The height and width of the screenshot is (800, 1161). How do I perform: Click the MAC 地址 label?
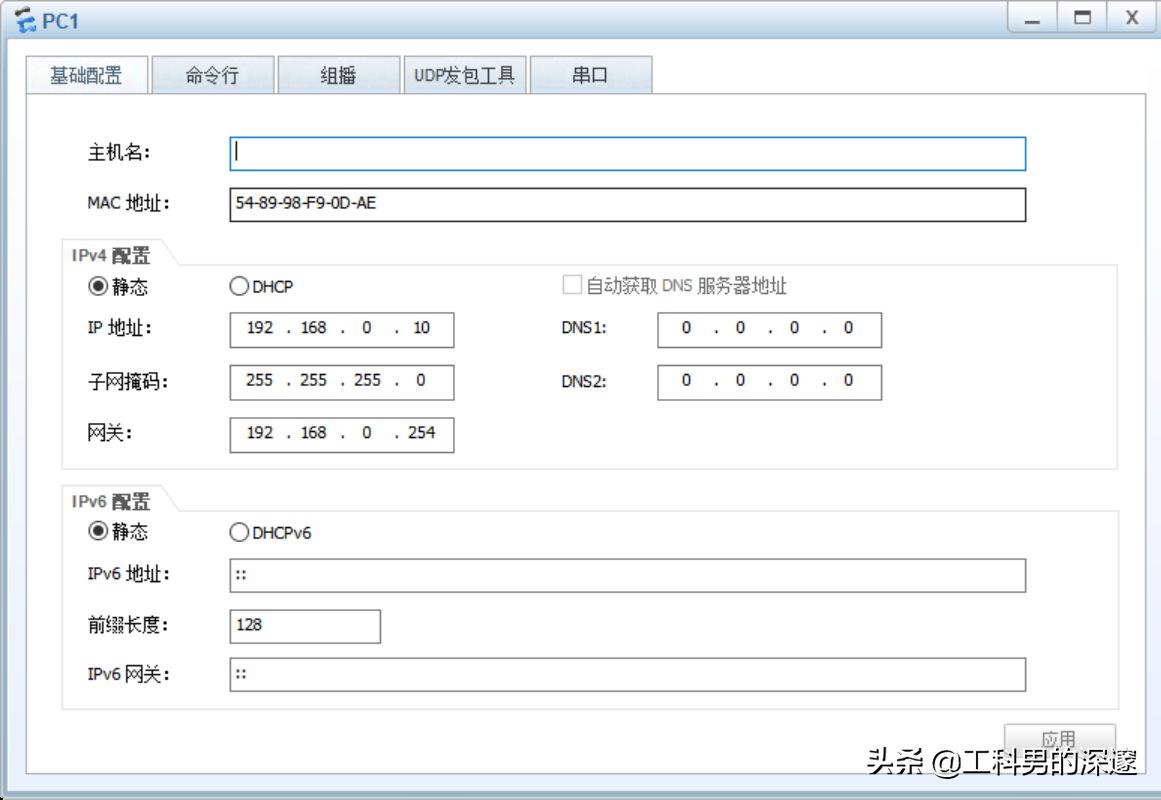[128, 203]
